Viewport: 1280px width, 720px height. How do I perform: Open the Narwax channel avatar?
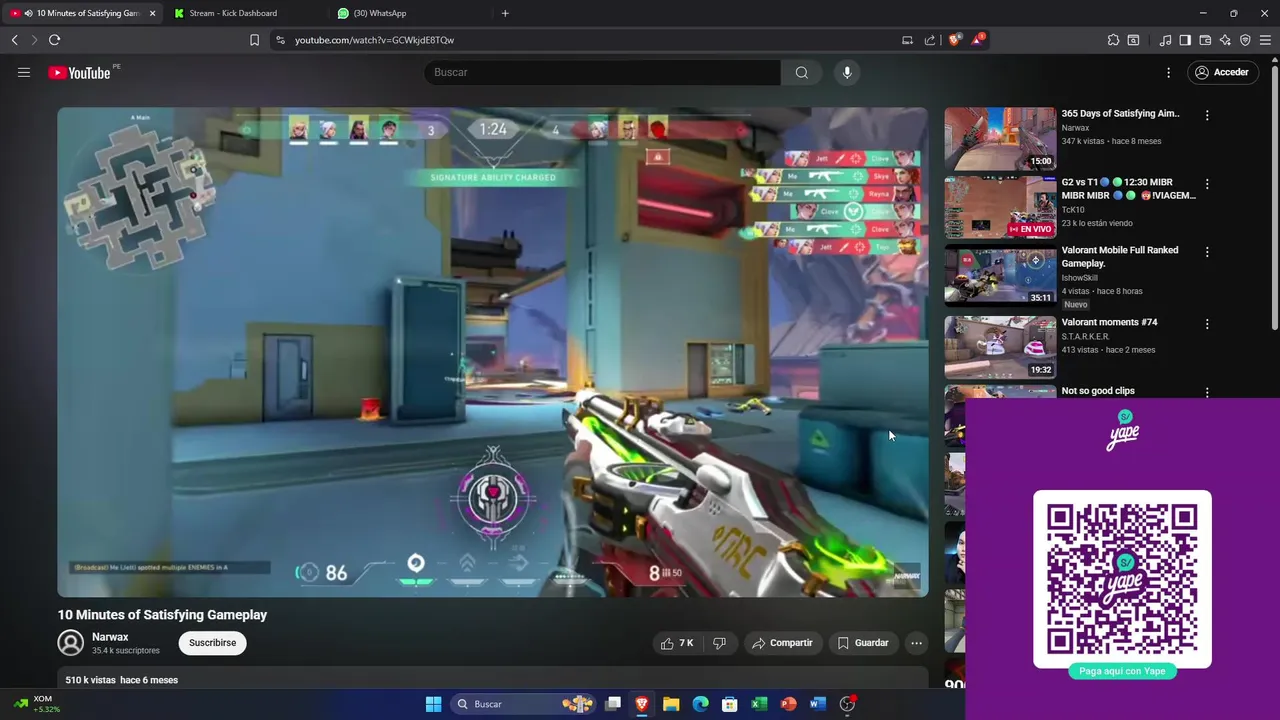point(71,642)
